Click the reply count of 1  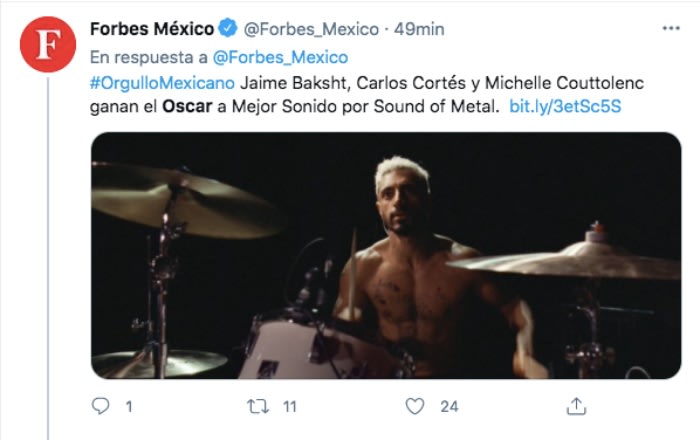tap(128, 406)
